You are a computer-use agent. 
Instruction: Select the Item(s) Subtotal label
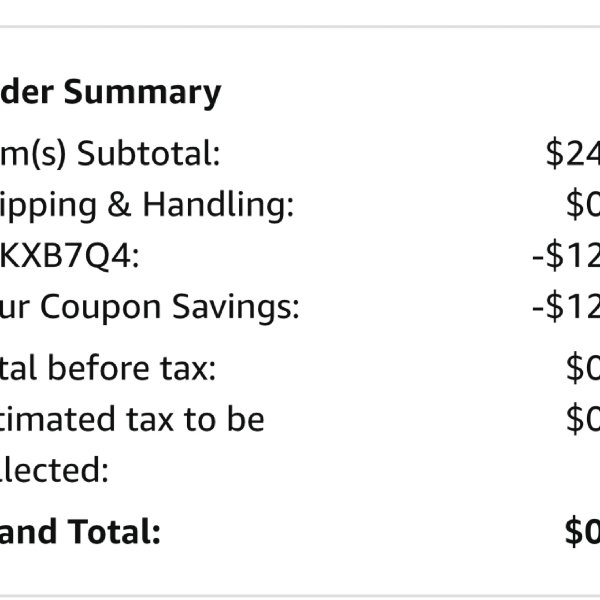[x=110, y=153]
